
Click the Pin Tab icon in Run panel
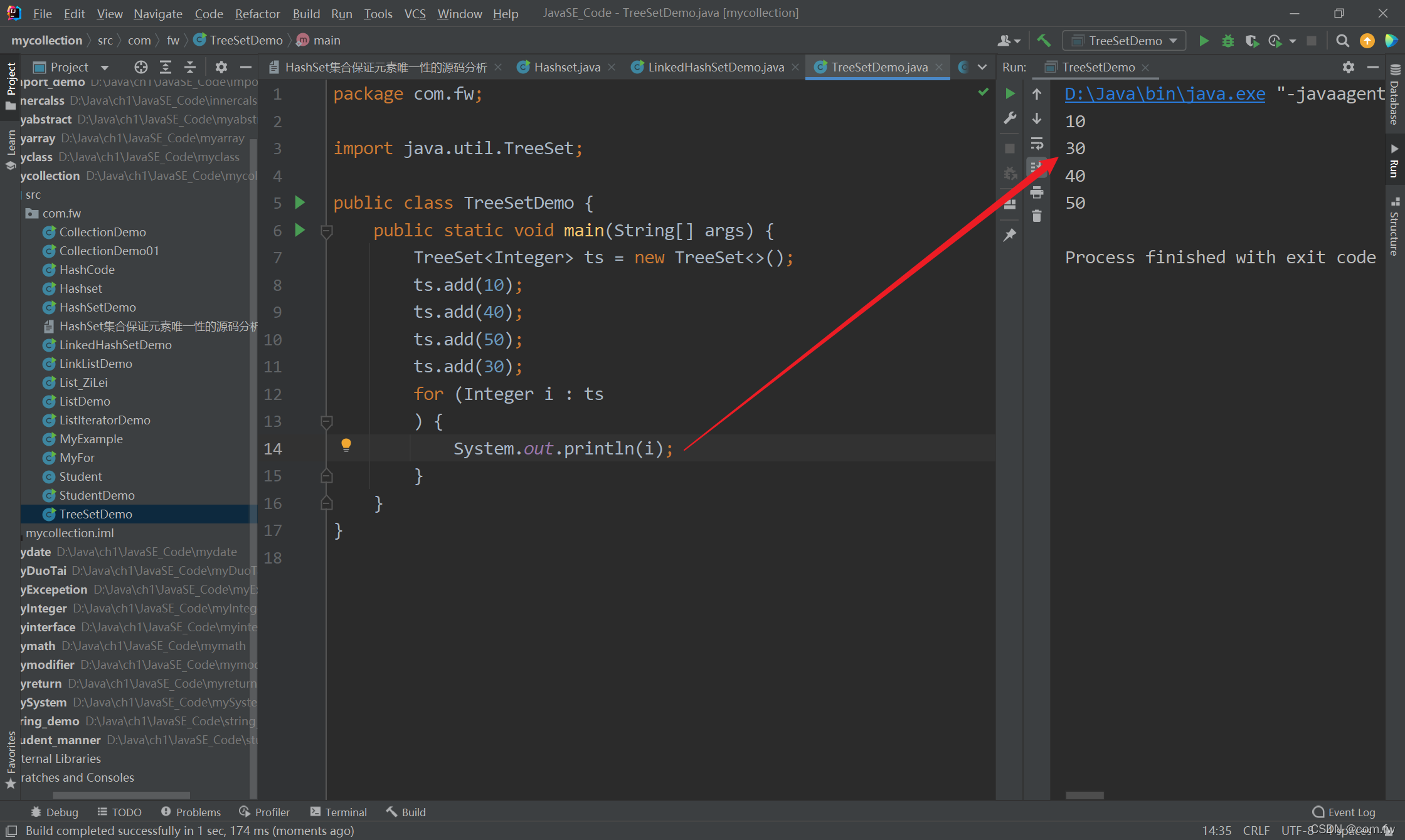click(x=1010, y=235)
